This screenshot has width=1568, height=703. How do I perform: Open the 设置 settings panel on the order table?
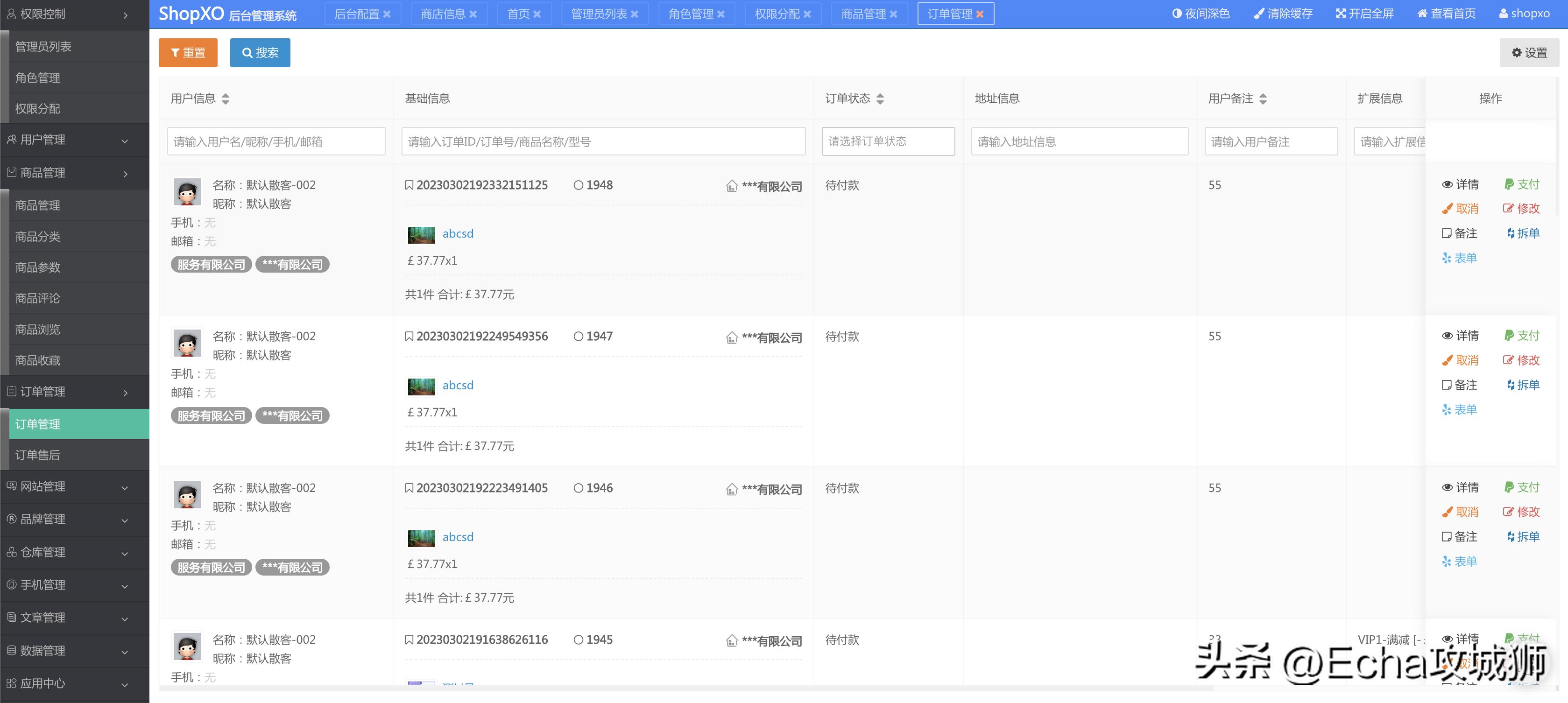(1529, 52)
